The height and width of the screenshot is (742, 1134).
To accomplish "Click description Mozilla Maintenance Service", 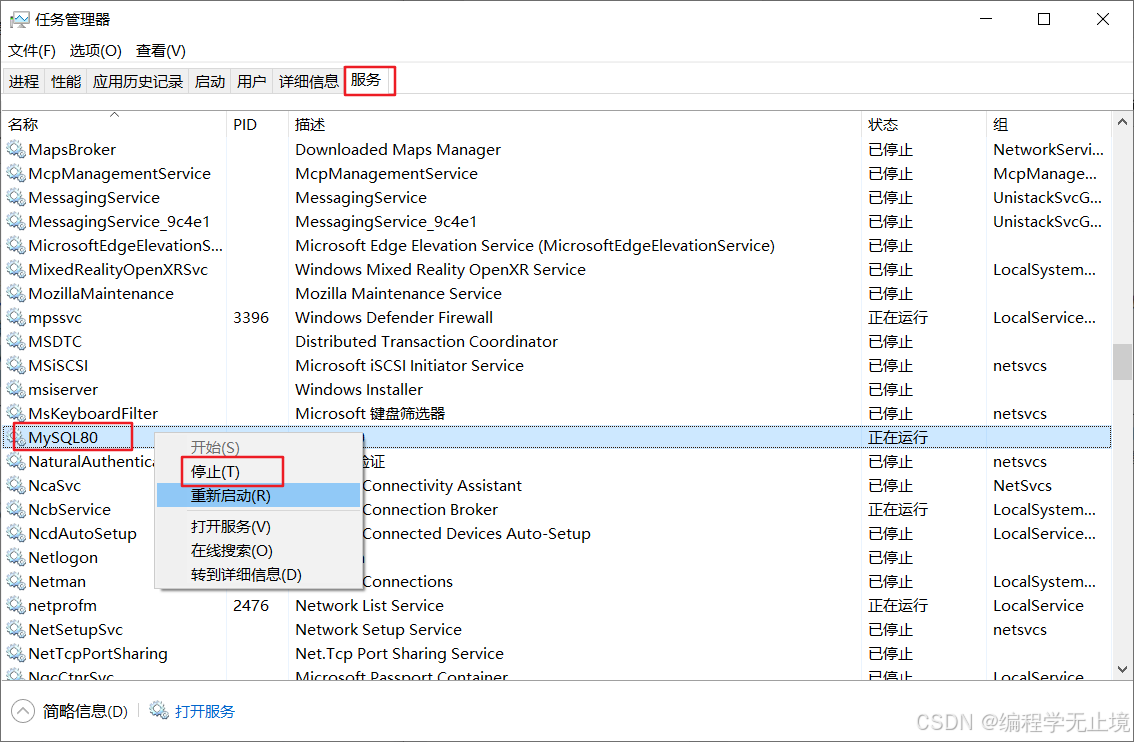I will 398,294.
